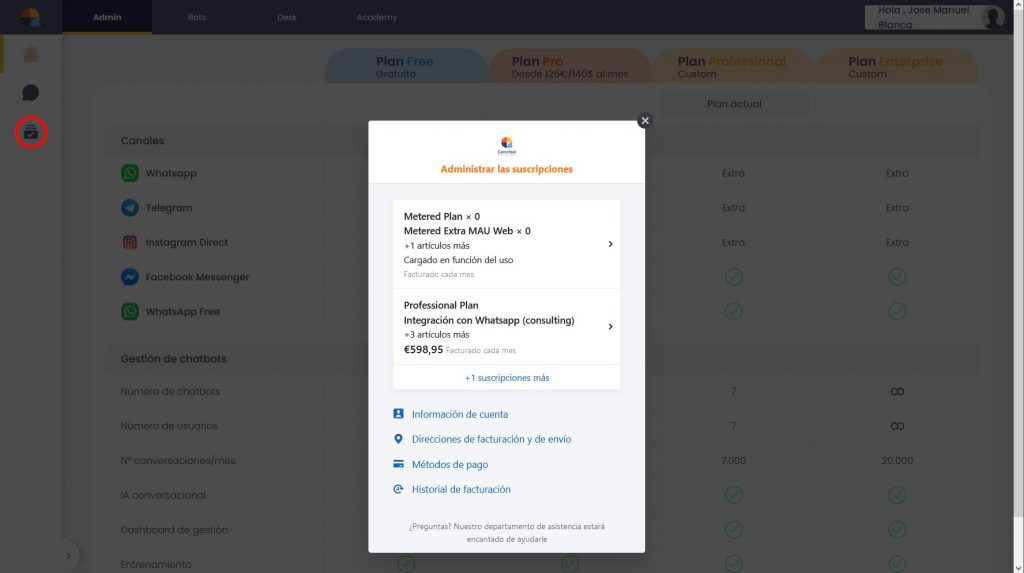This screenshot has width=1024, height=573.
Task: Open the chat bubble sidebar icon
Action: click(x=31, y=93)
